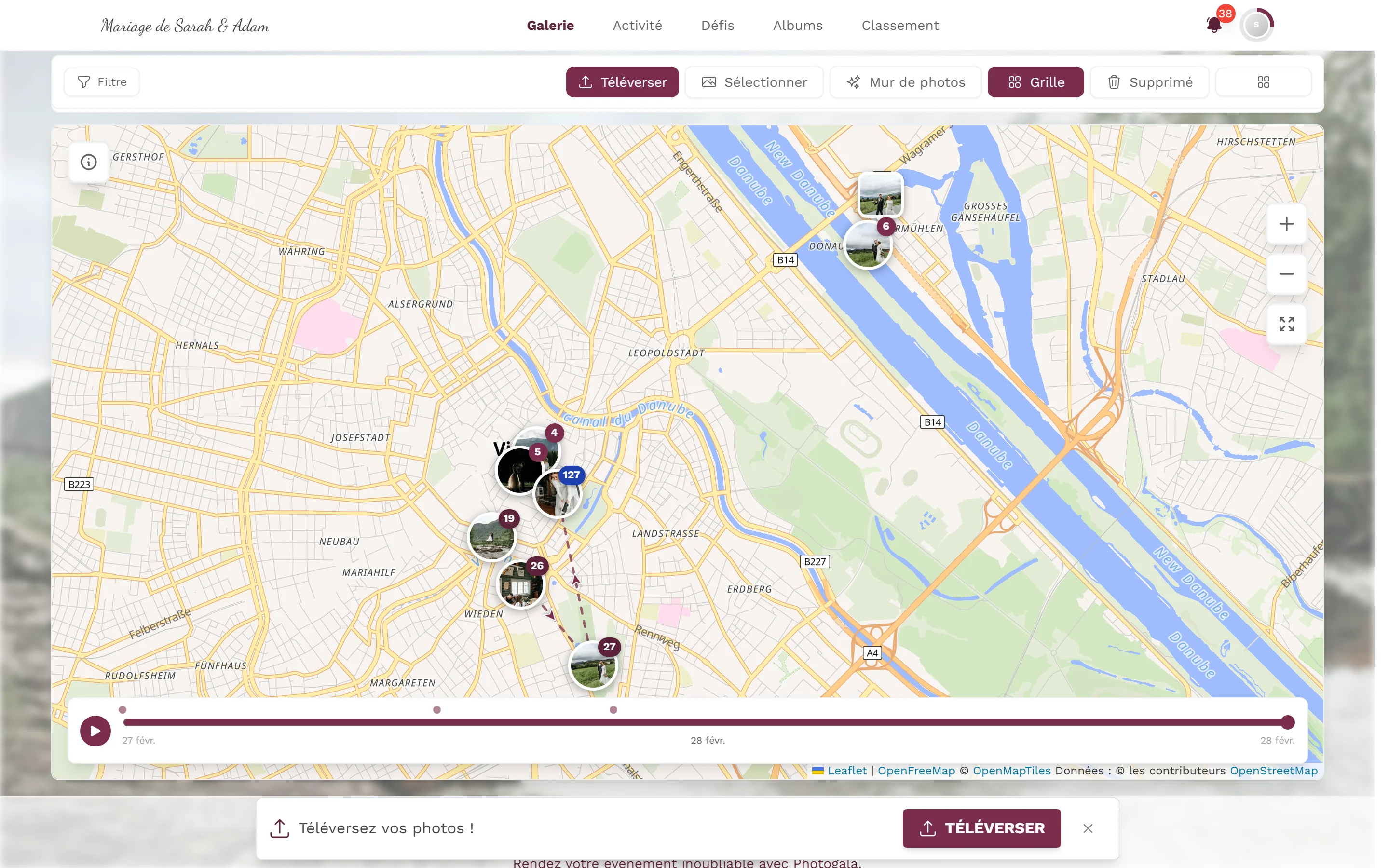Open the cluster marker with 26 photos
Viewport: 1389px width, 868px height.
click(x=520, y=584)
